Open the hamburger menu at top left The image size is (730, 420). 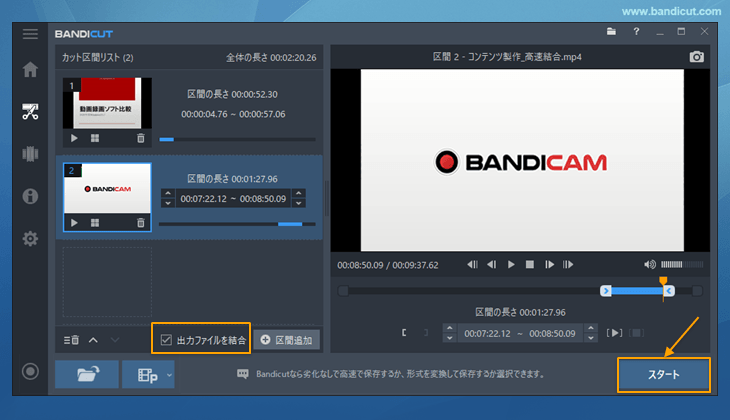pos(30,34)
